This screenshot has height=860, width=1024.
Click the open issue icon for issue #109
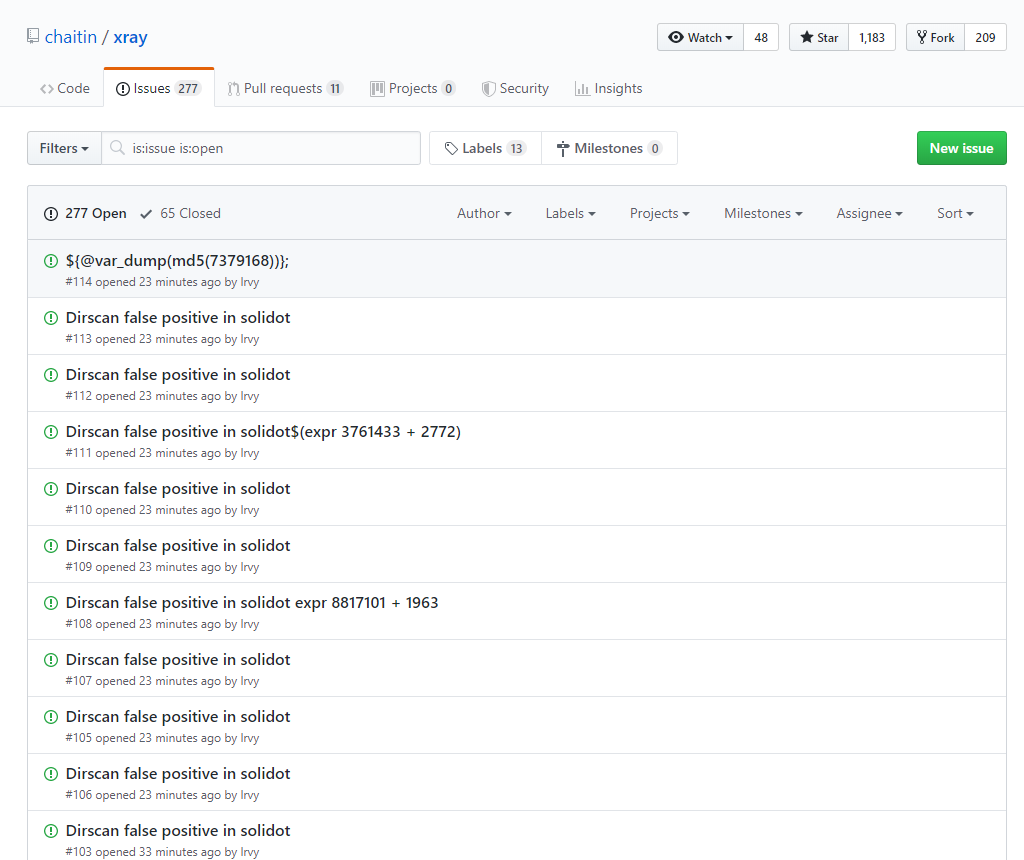point(51,546)
